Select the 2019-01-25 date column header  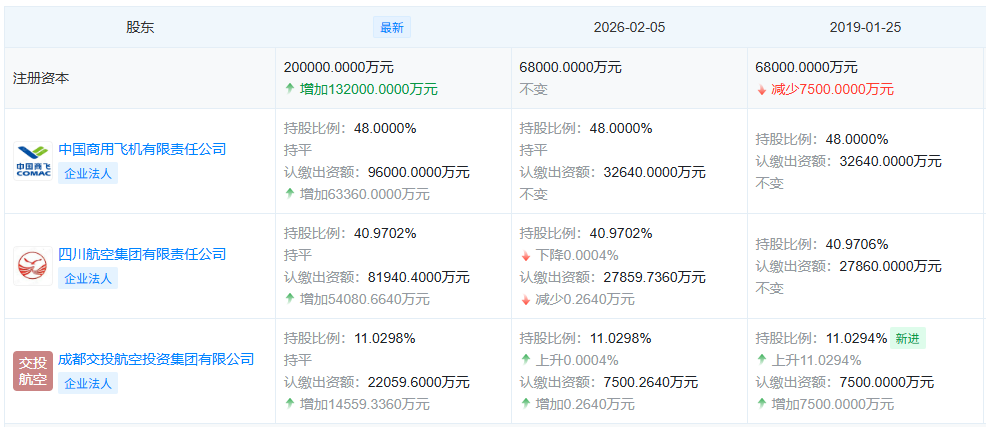(865, 28)
